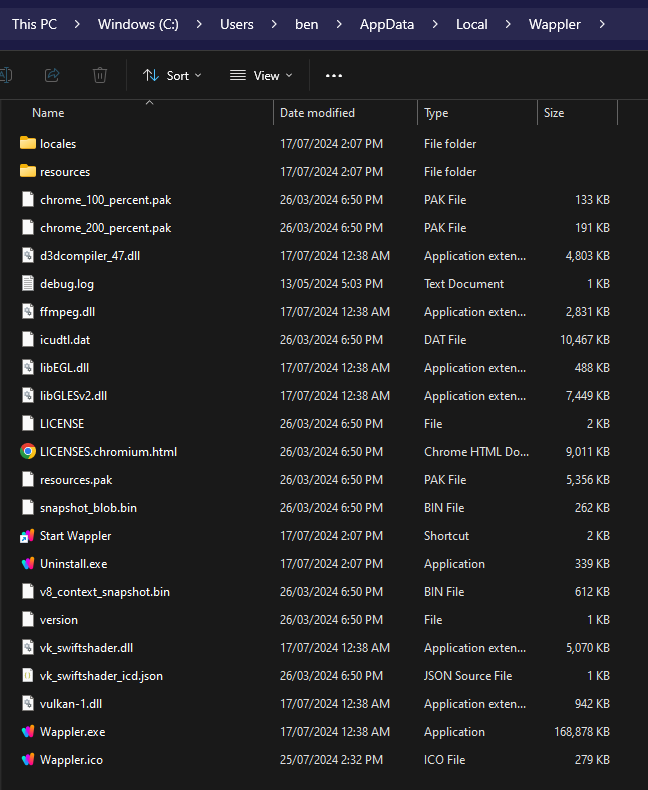Click the Start Wappler shortcut icon
This screenshot has width=648, height=790.
(28, 536)
